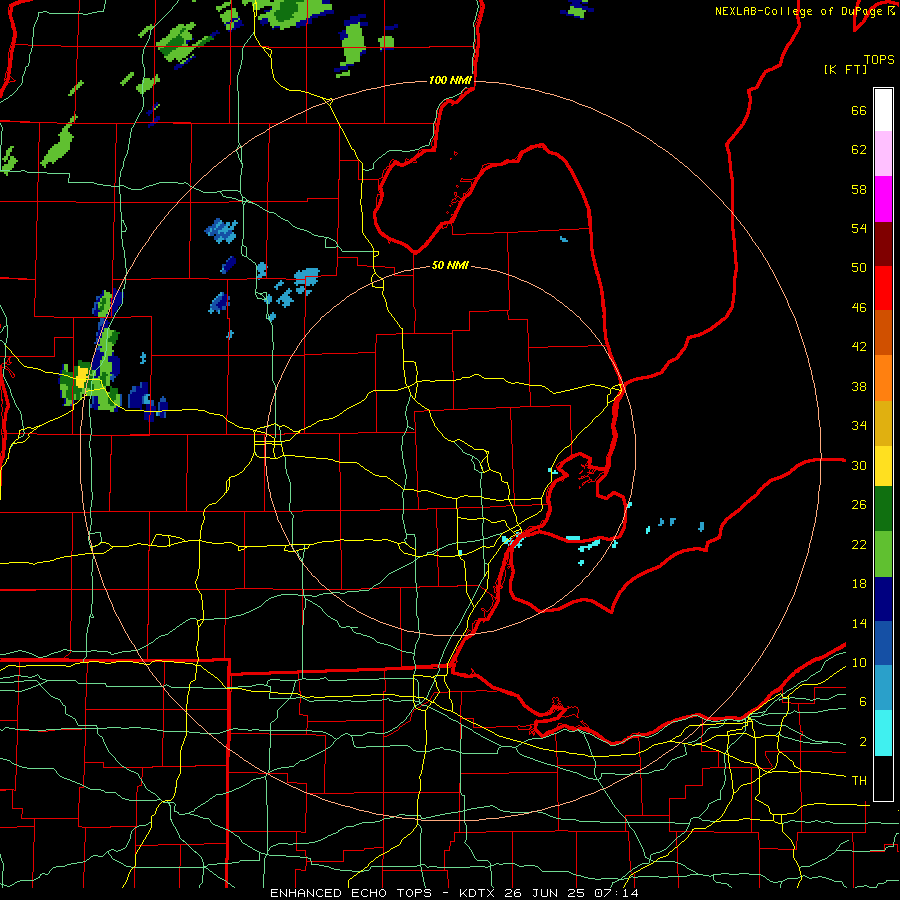Click legend value 62
The height and width of the screenshot is (900, 900).
[859, 149]
